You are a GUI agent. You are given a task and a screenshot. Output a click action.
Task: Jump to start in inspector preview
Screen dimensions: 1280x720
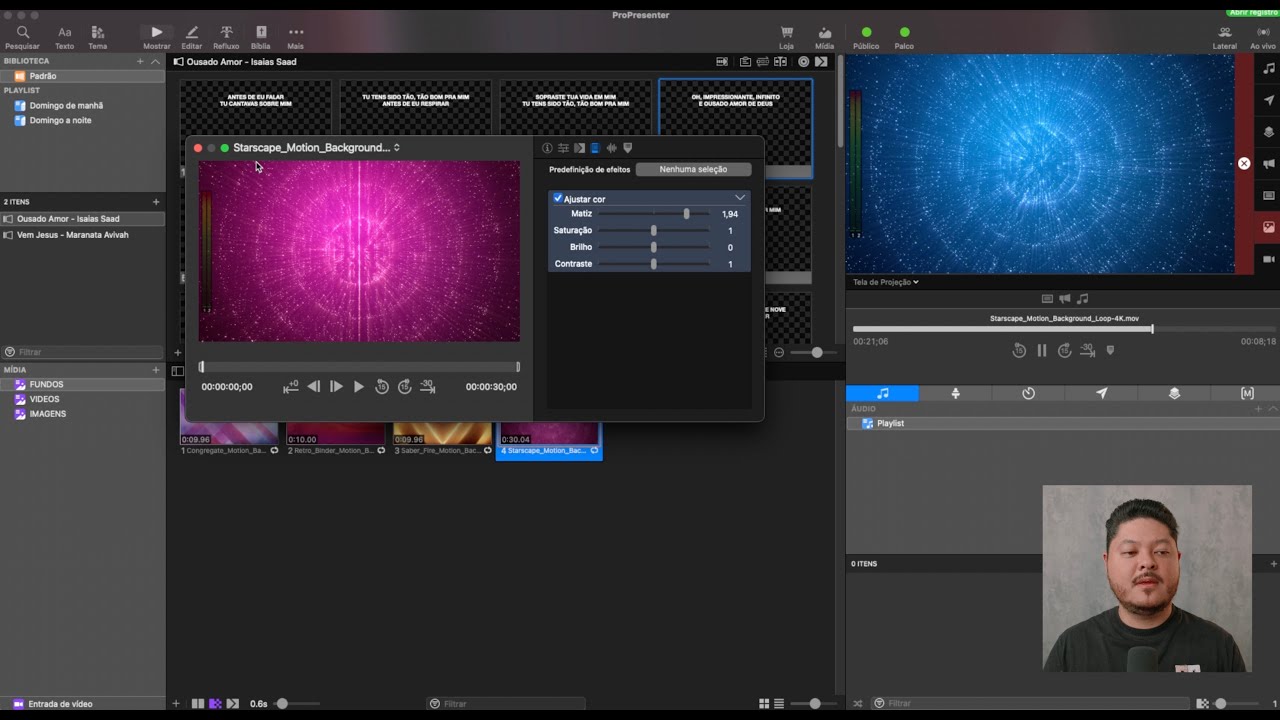point(291,387)
